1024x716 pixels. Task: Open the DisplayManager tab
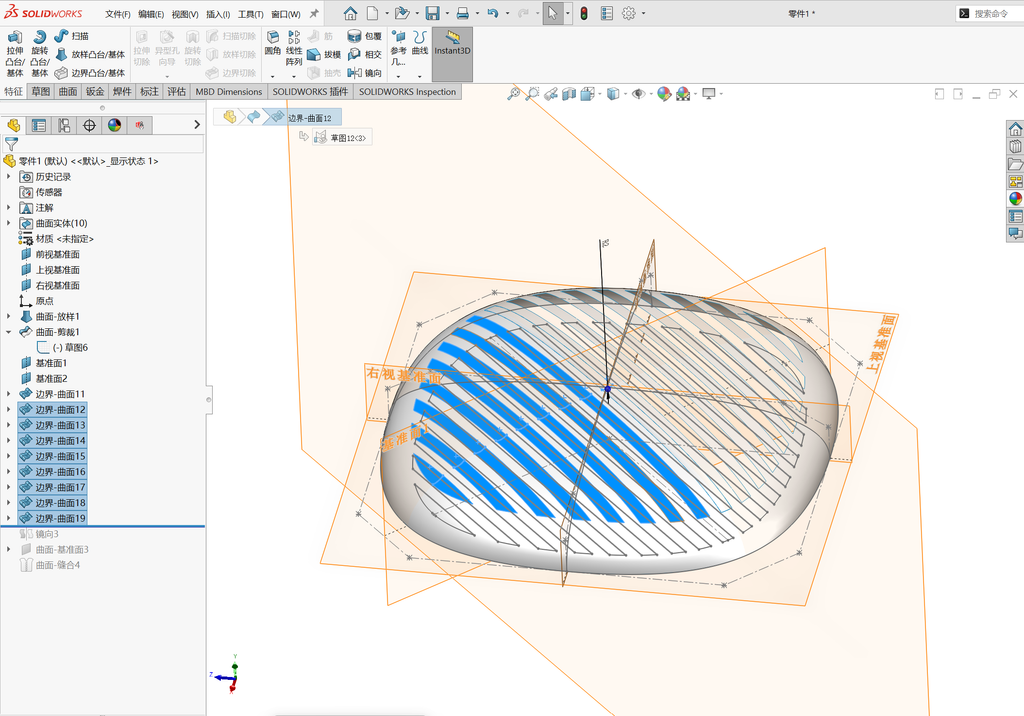(x=115, y=125)
